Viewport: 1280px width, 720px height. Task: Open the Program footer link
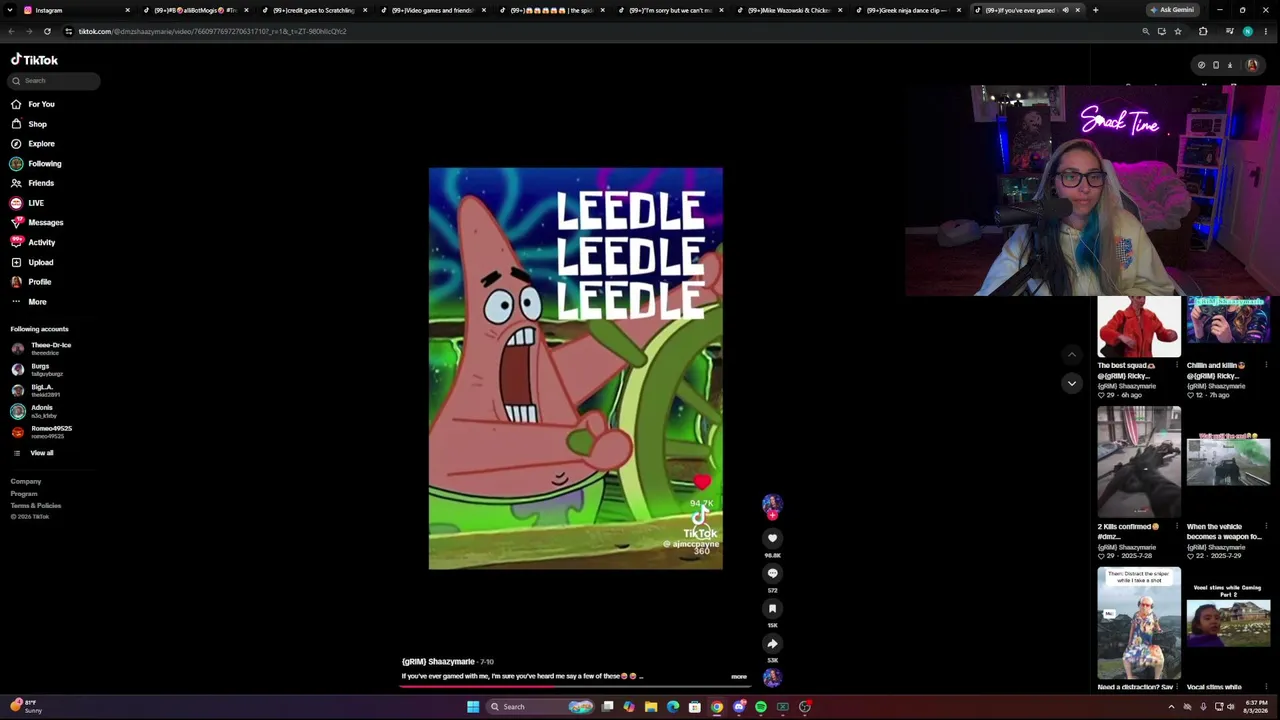tap(24, 494)
